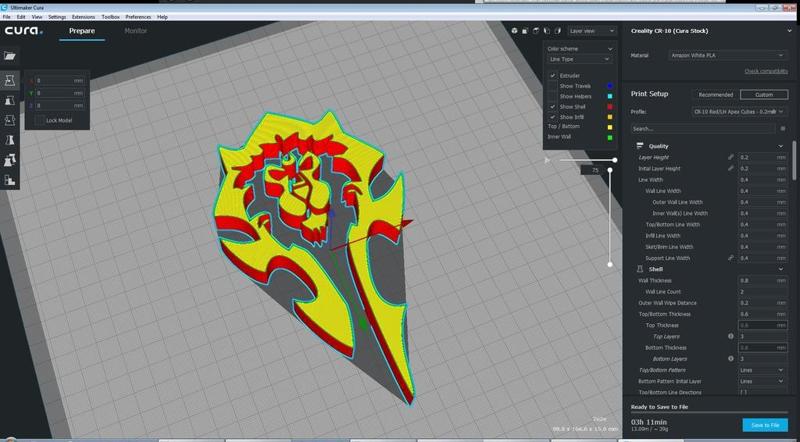
Task: Click the Save to File button
Action: pyautogui.click(x=765, y=425)
